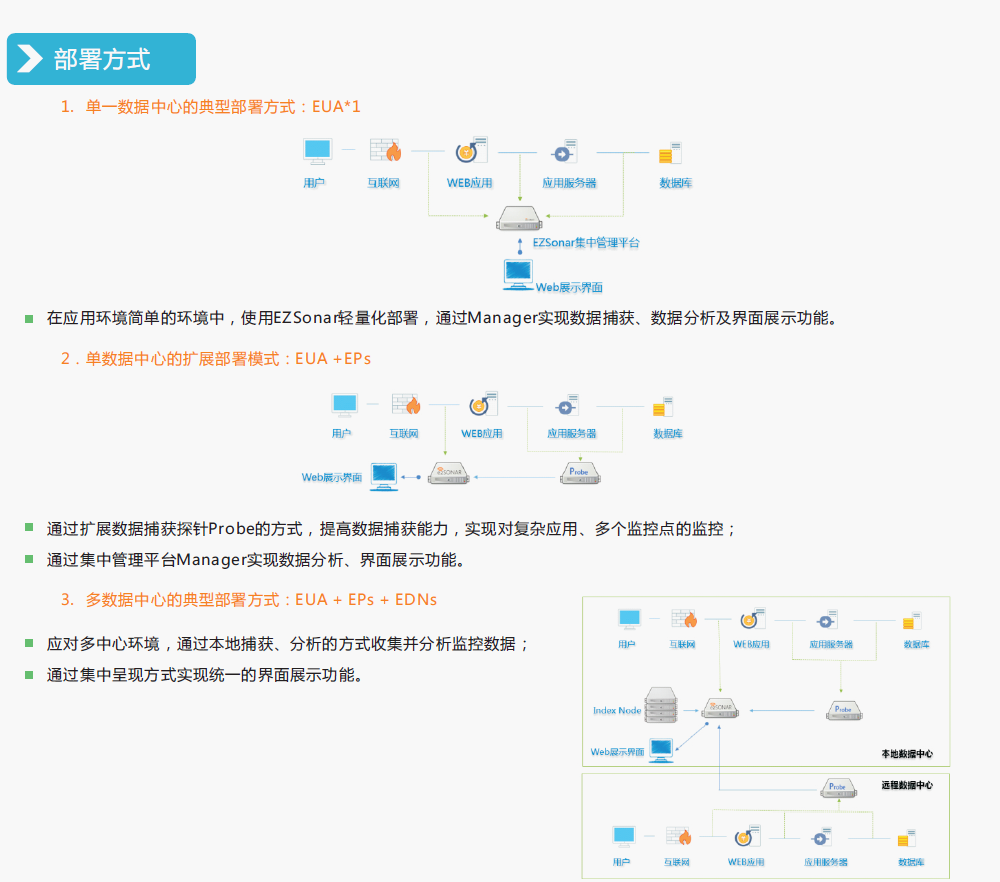Screen dimensions: 1000x882
Task: Click the WEB应用 icon in the EUA*1 diagram
Action: (471, 150)
